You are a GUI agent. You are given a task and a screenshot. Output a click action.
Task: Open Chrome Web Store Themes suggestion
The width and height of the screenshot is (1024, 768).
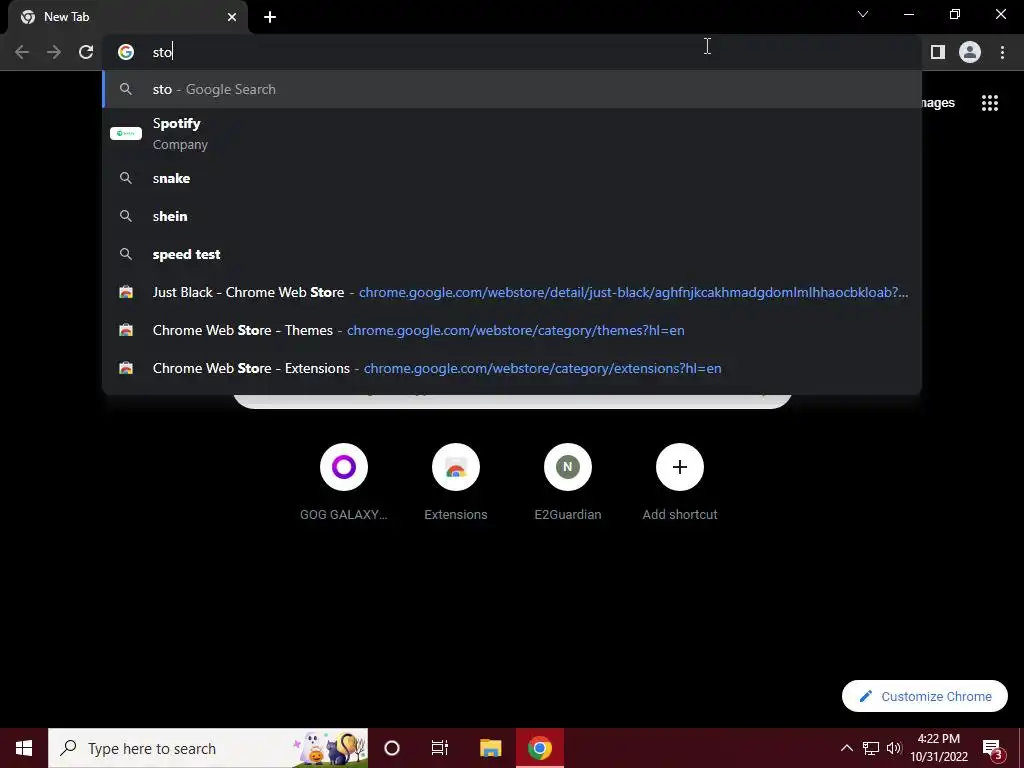pos(512,330)
